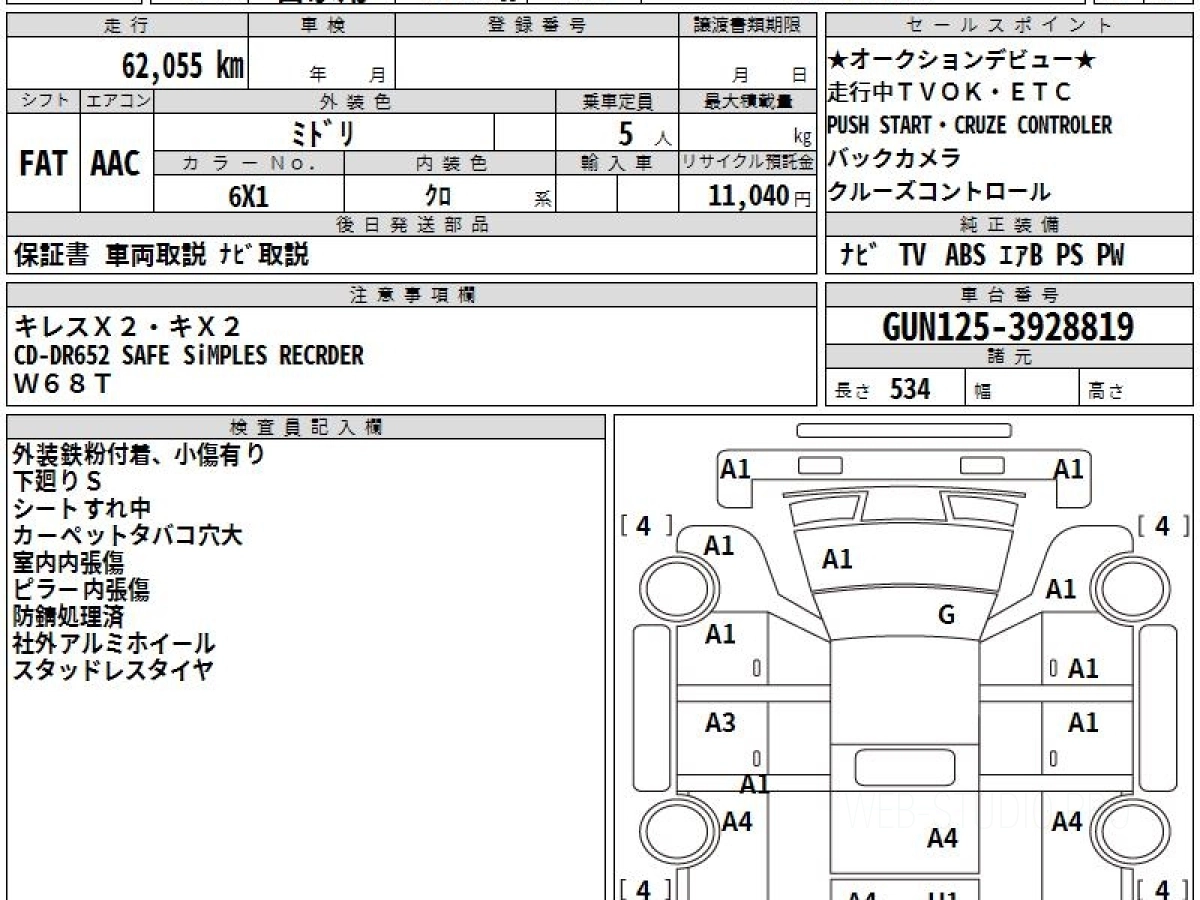
Task: Click the リサイクル預託金 header
Action: [747, 163]
